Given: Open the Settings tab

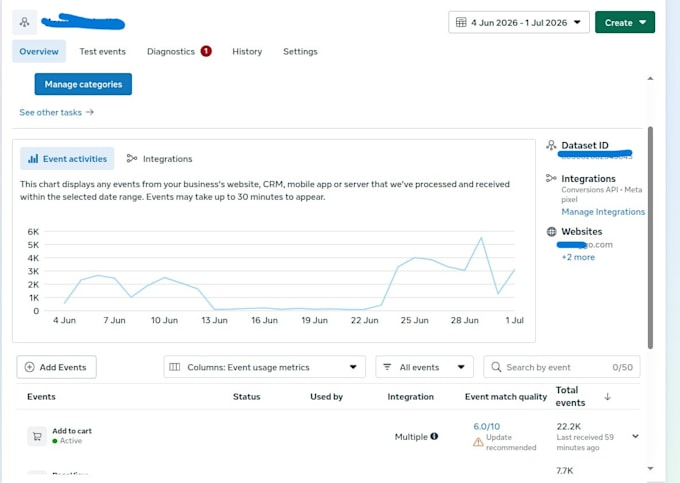Looking at the screenshot, I should pos(300,52).
